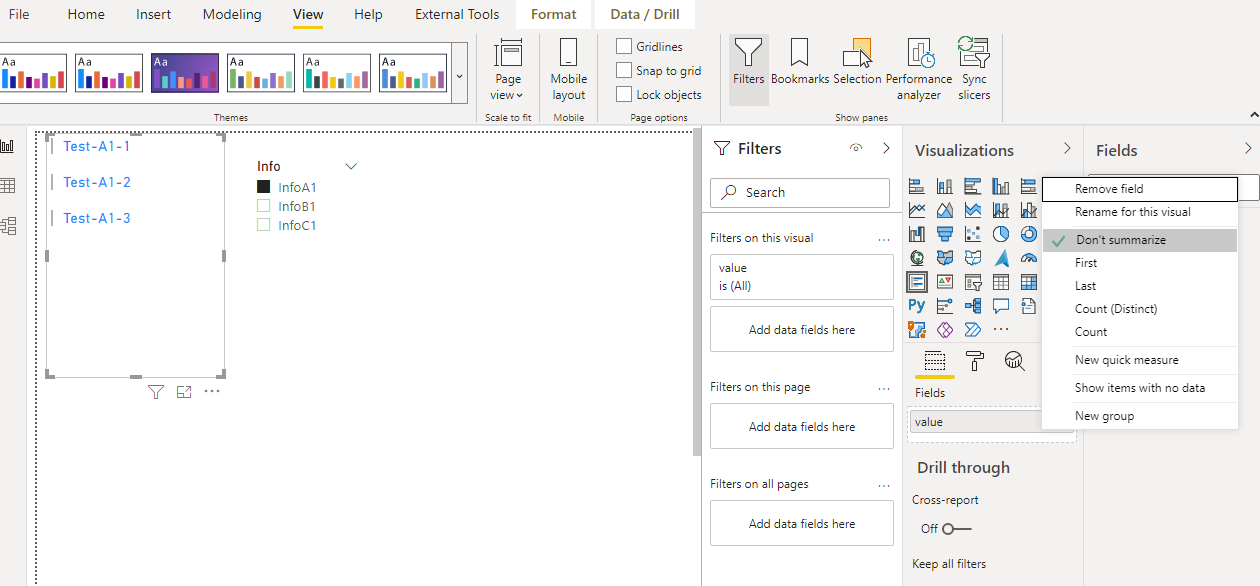Select the Scatter chart visual
Viewport: 1260px width, 586px height.
[x=973, y=234]
